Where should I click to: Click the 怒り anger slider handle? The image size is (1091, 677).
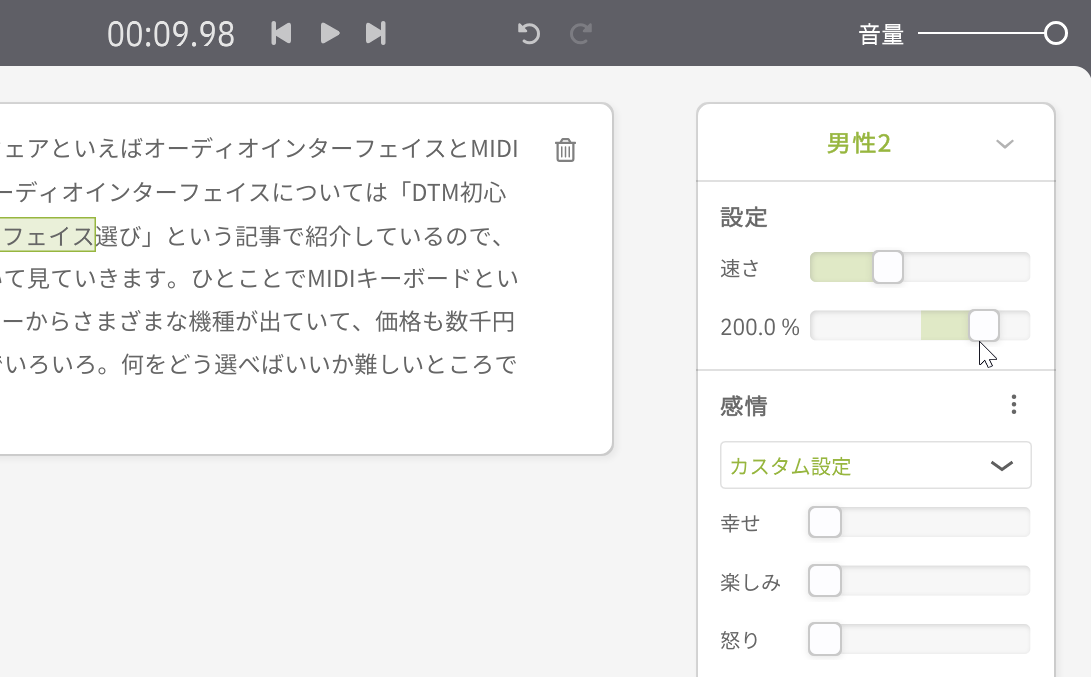825,639
